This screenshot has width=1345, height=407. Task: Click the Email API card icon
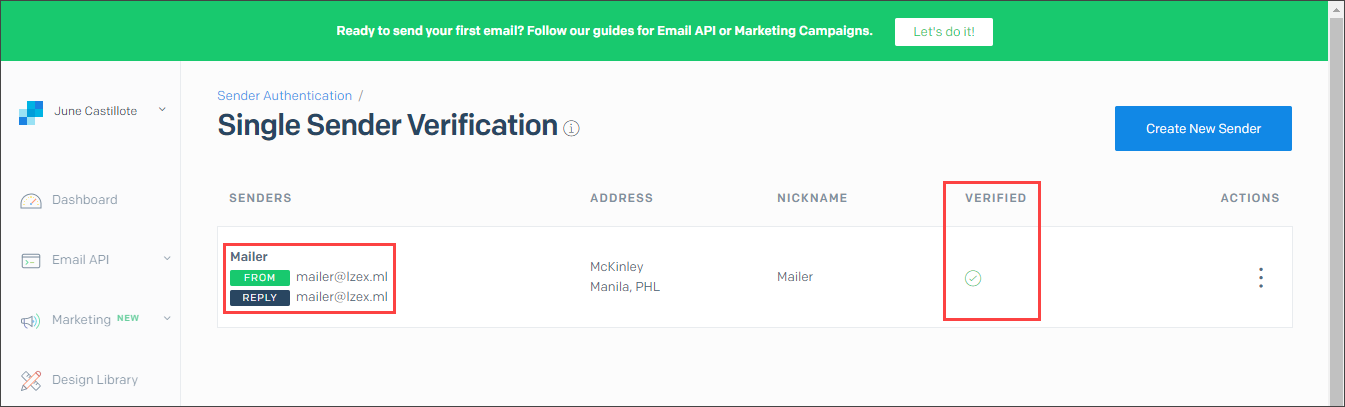click(31, 260)
